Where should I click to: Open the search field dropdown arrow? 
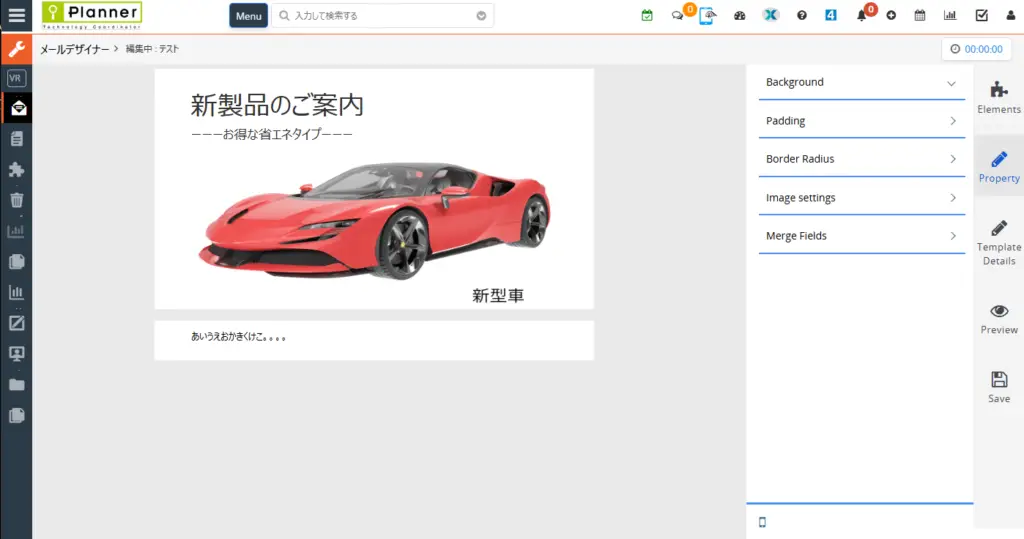click(x=481, y=16)
